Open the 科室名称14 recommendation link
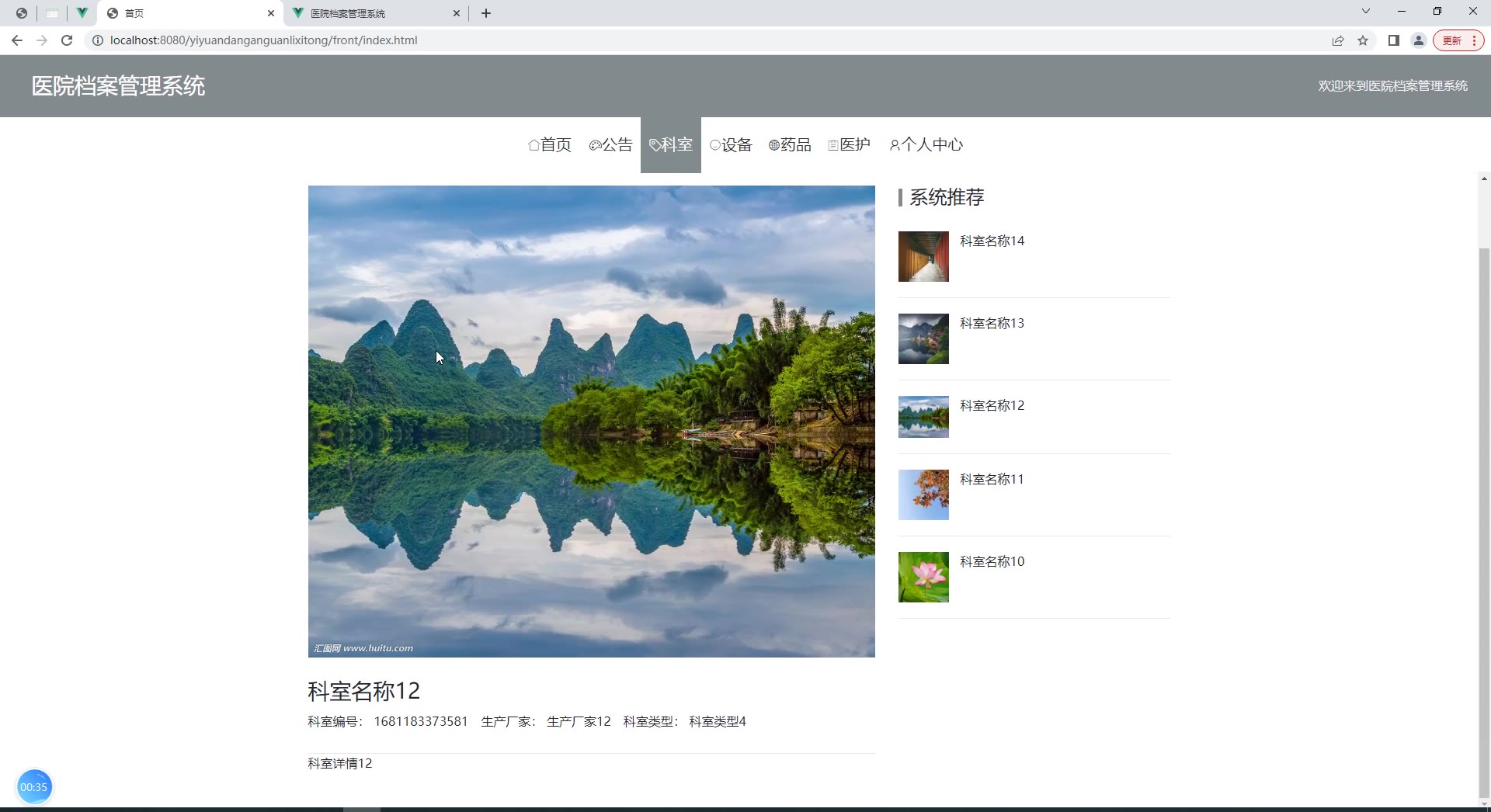Screen dimensions: 1491x812 (x=992, y=241)
